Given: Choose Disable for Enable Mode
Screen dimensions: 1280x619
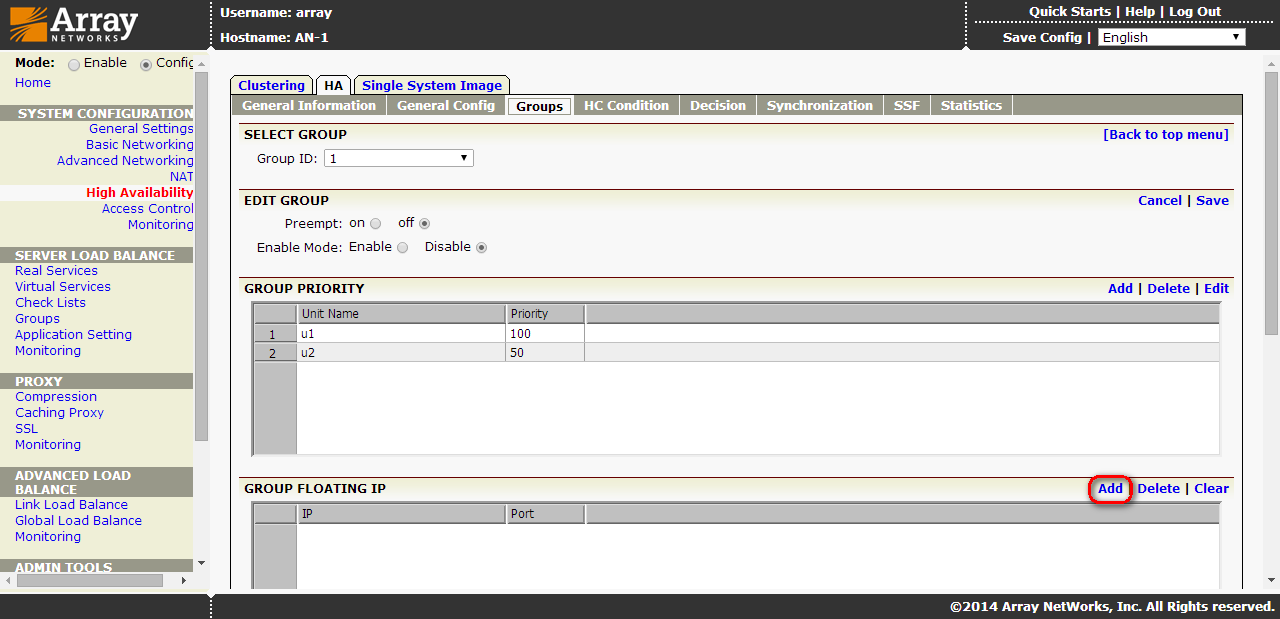Looking at the screenshot, I should pyautogui.click(x=481, y=248).
